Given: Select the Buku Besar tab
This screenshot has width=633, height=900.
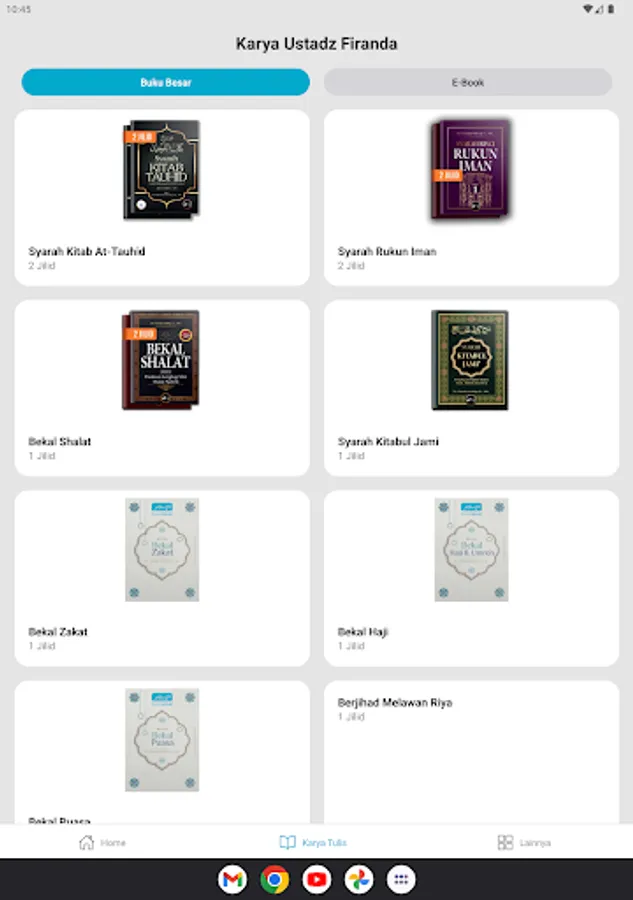Looking at the screenshot, I should 165,82.
